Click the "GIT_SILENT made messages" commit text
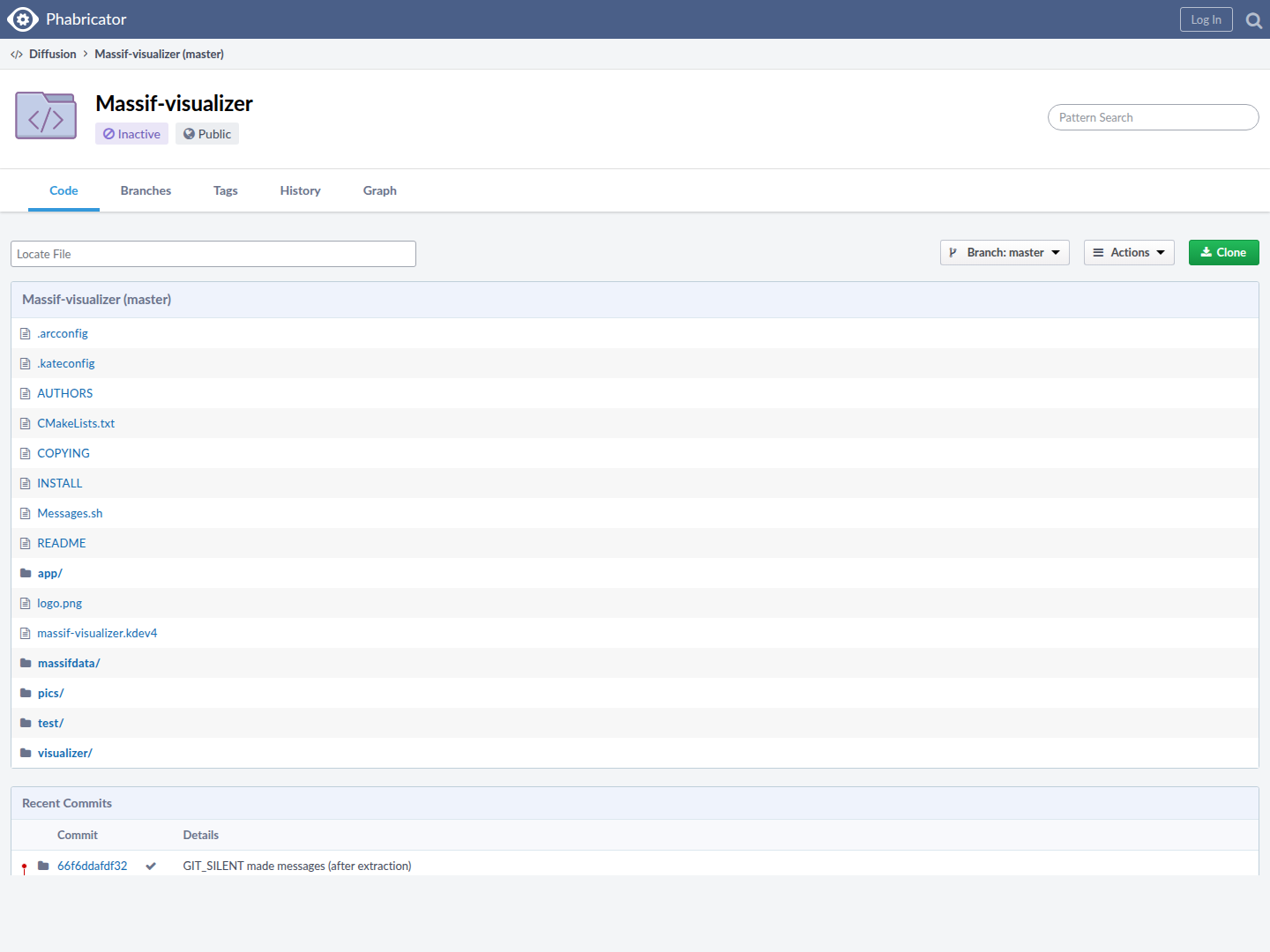1270x952 pixels. pos(297,866)
